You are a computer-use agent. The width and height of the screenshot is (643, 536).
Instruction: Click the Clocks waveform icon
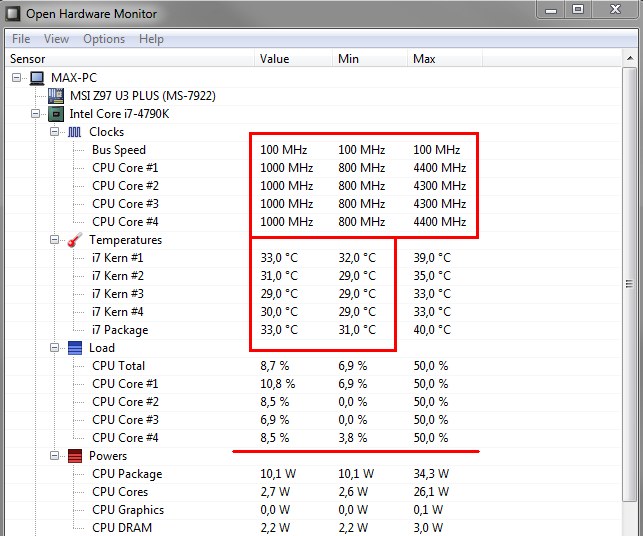75,132
